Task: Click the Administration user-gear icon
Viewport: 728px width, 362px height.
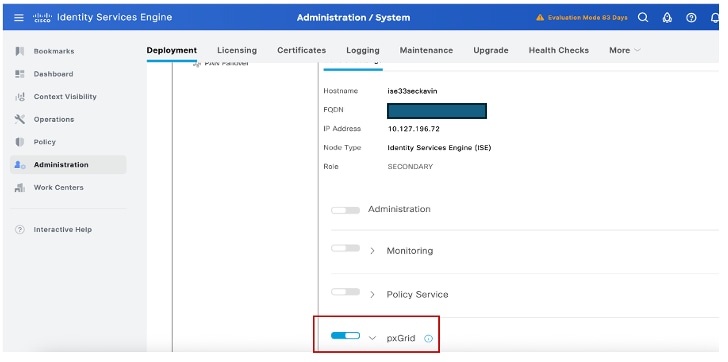Action: [x=20, y=165]
